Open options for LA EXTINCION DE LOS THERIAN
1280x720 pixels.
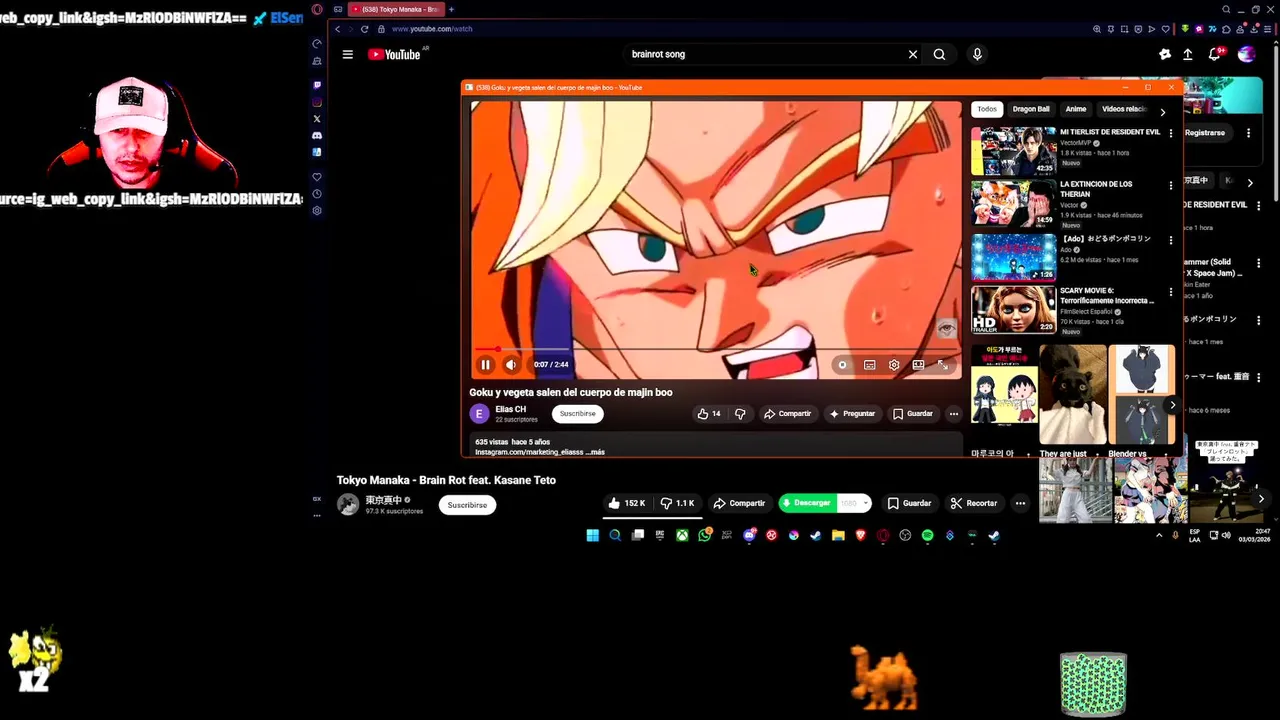[1171, 186]
